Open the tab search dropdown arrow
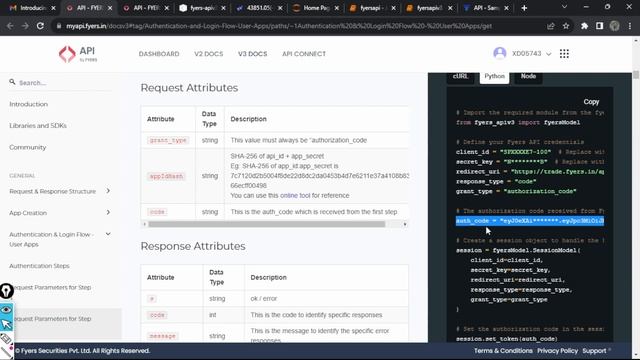Screen dimensions: 640x360 coord(564,7)
